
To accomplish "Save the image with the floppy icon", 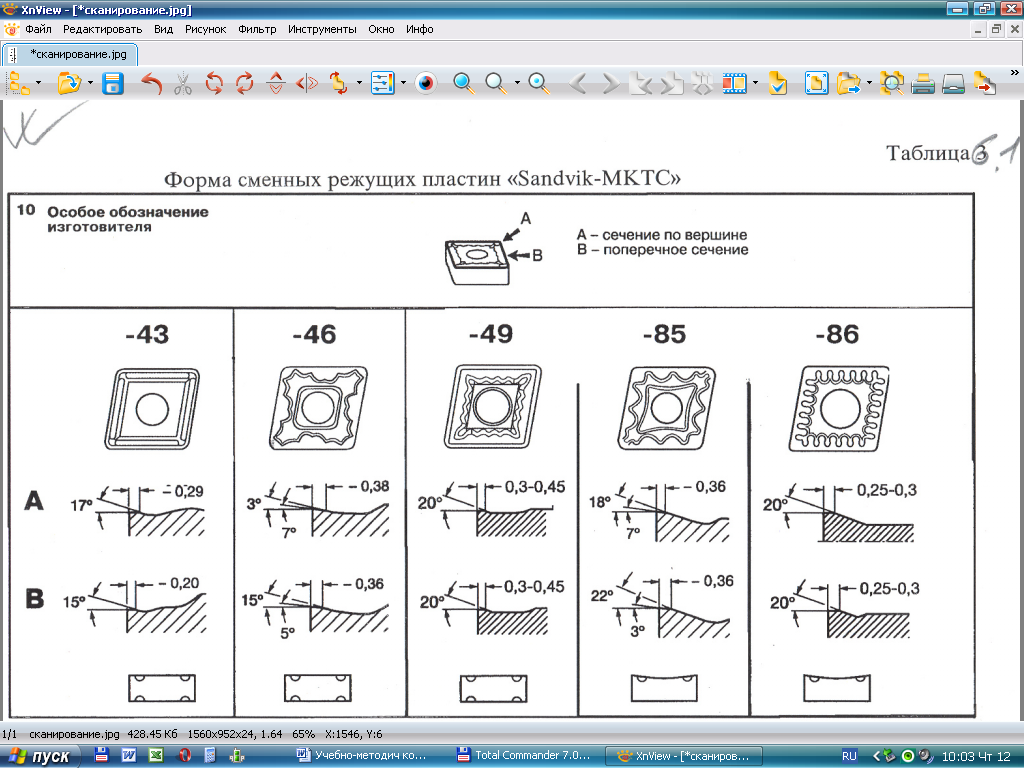I will [113, 84].
